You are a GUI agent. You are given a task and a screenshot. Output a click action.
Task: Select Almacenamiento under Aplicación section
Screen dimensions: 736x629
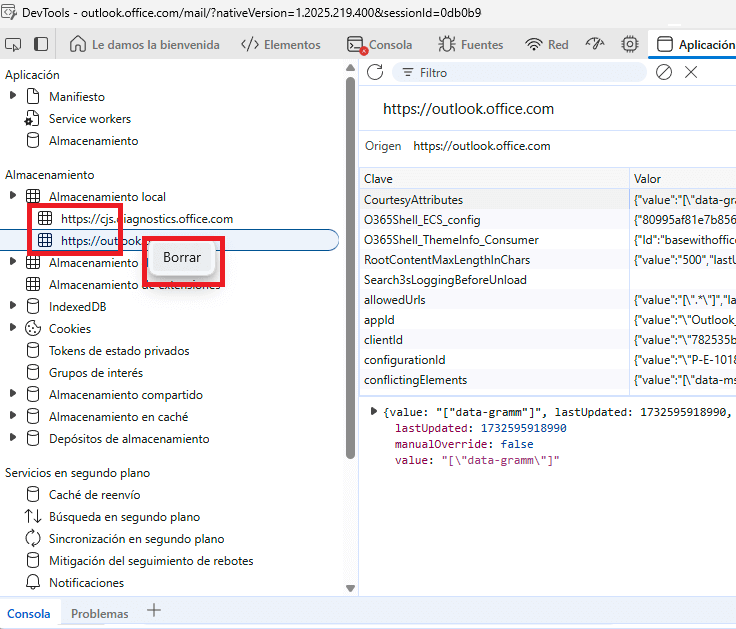point(93,141)
